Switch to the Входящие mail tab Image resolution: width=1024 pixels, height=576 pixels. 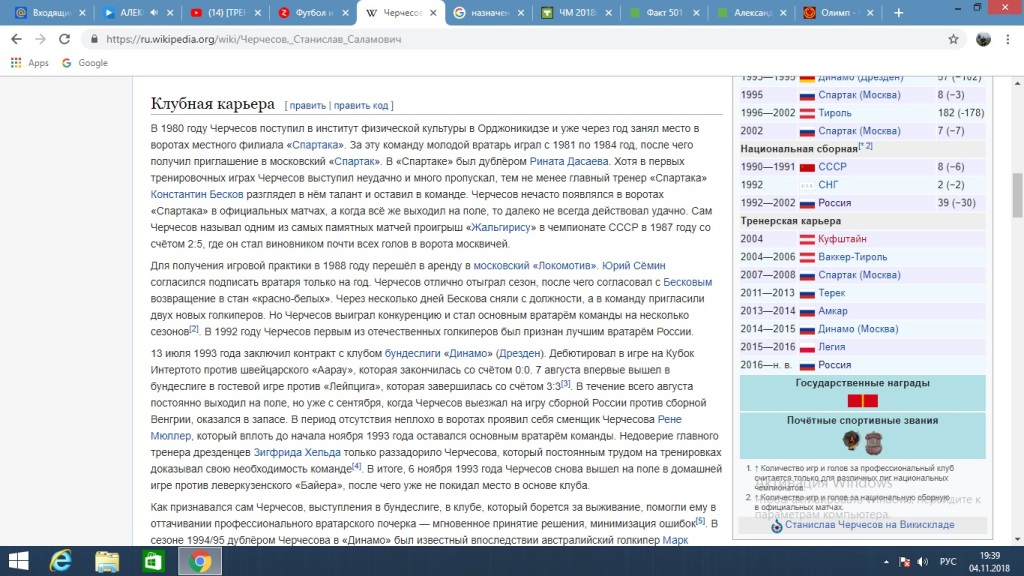point(50,12)
